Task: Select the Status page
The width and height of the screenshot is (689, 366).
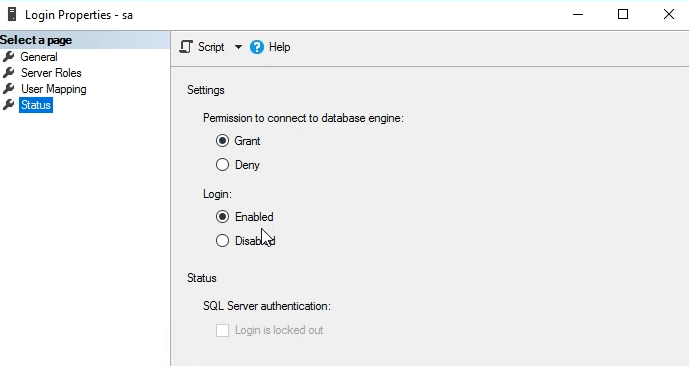Action: coord(36,105)
